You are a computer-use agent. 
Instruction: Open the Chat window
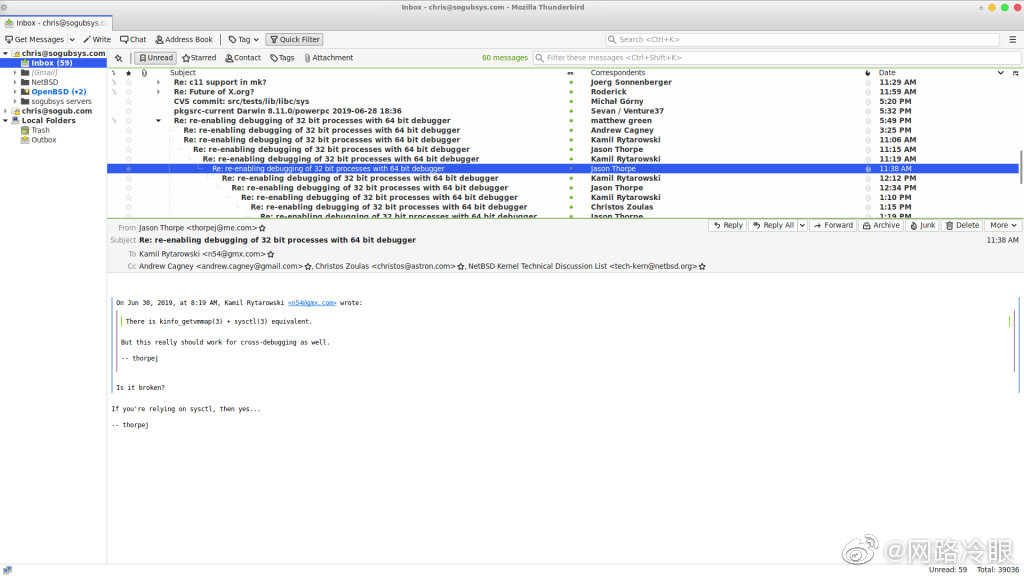click(x=133, y=40)
